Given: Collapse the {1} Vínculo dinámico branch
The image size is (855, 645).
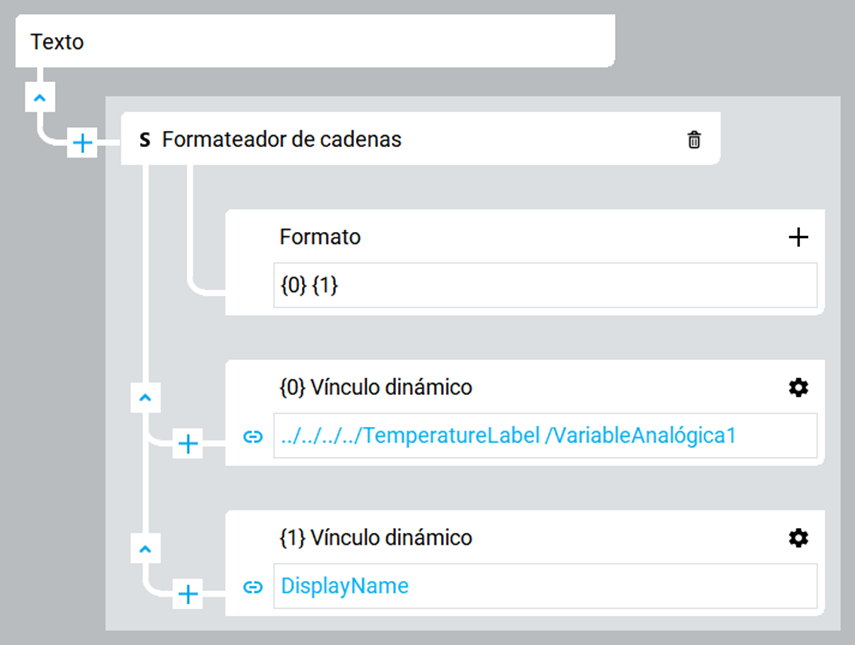Looking at the screenshot, I should click(x=146, y=549).
